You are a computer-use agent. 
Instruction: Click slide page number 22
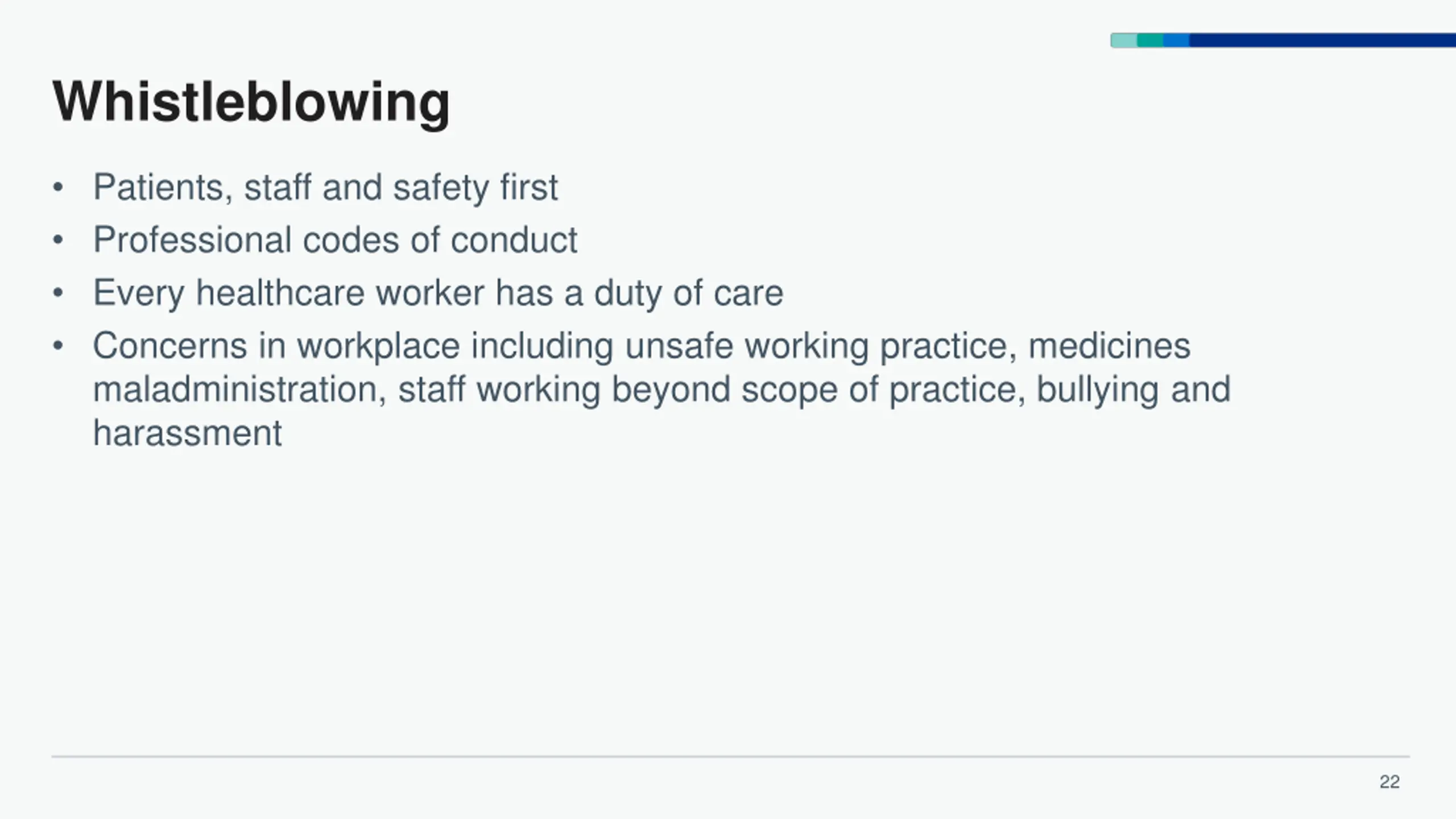click(x=1389, y=782)
